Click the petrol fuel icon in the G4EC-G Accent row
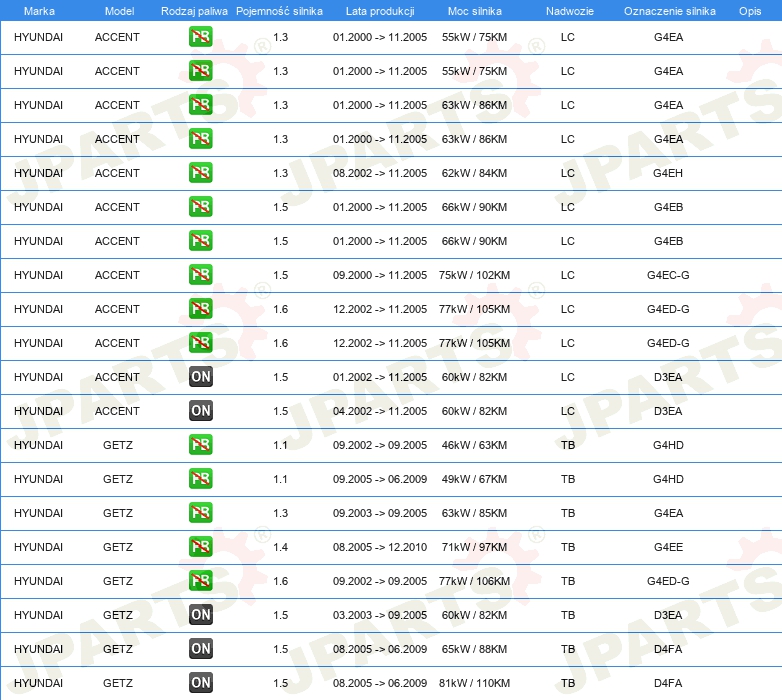The image size is (782, 700). point(200,274)
